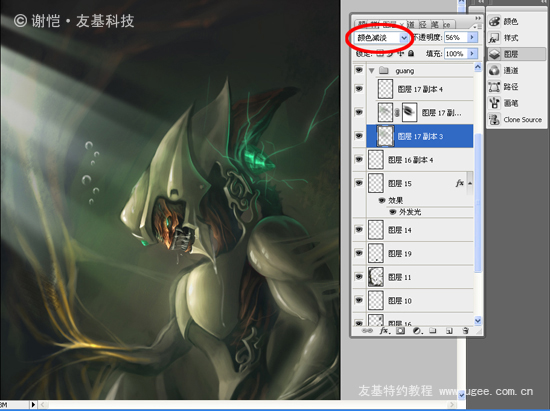Hide layer 图层 15
Viewport: 550px width, 411px height.
359,183
